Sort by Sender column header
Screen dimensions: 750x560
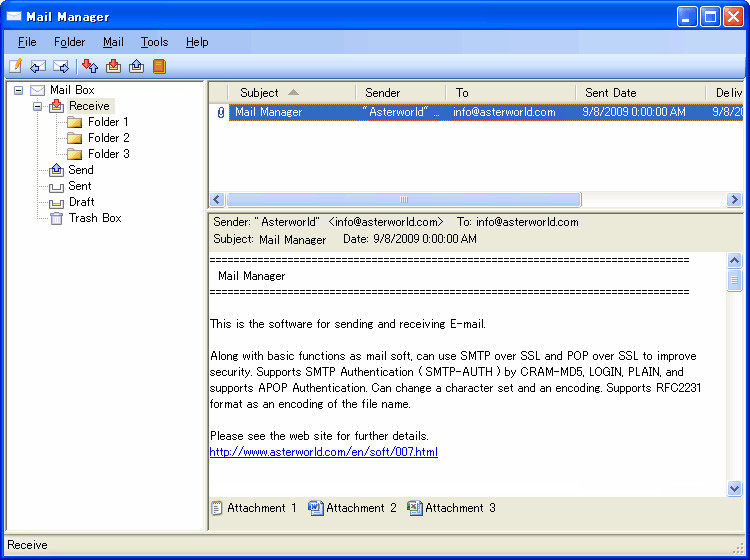[401, 93]
